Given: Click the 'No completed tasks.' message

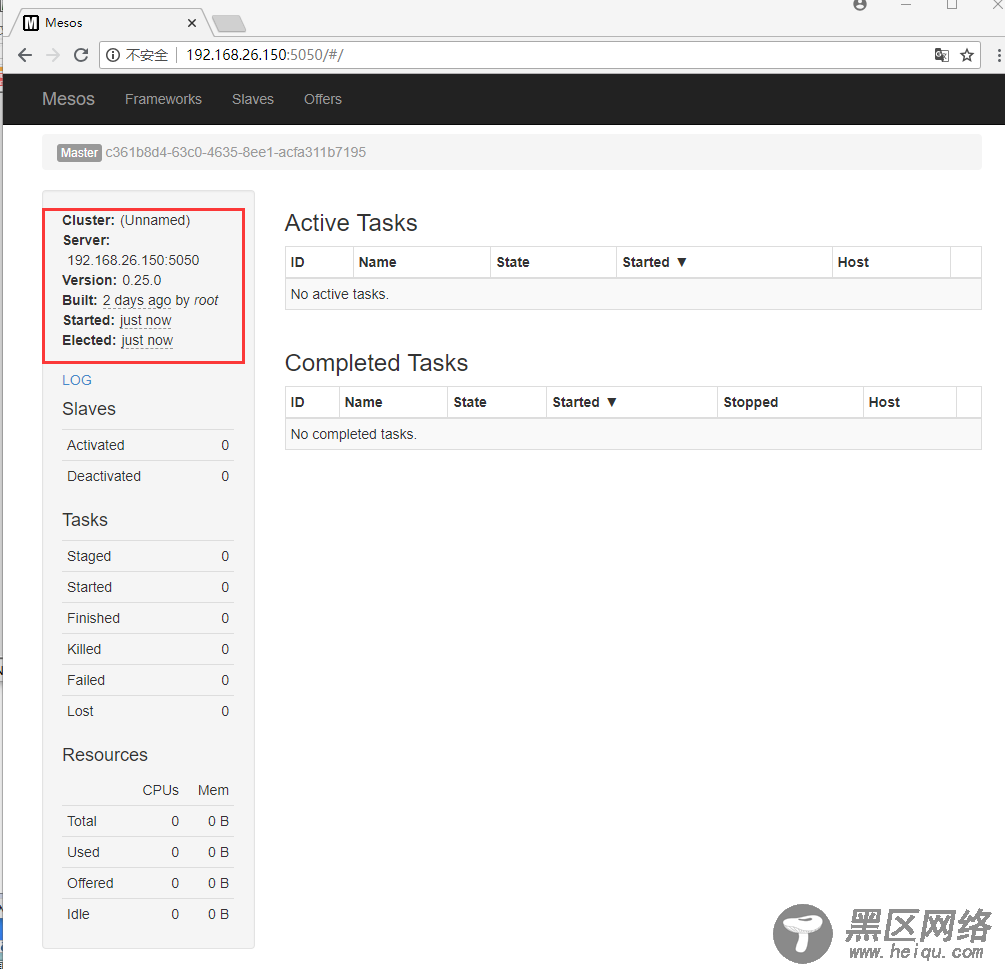Looking at the screenshot, I should (354, 434).
